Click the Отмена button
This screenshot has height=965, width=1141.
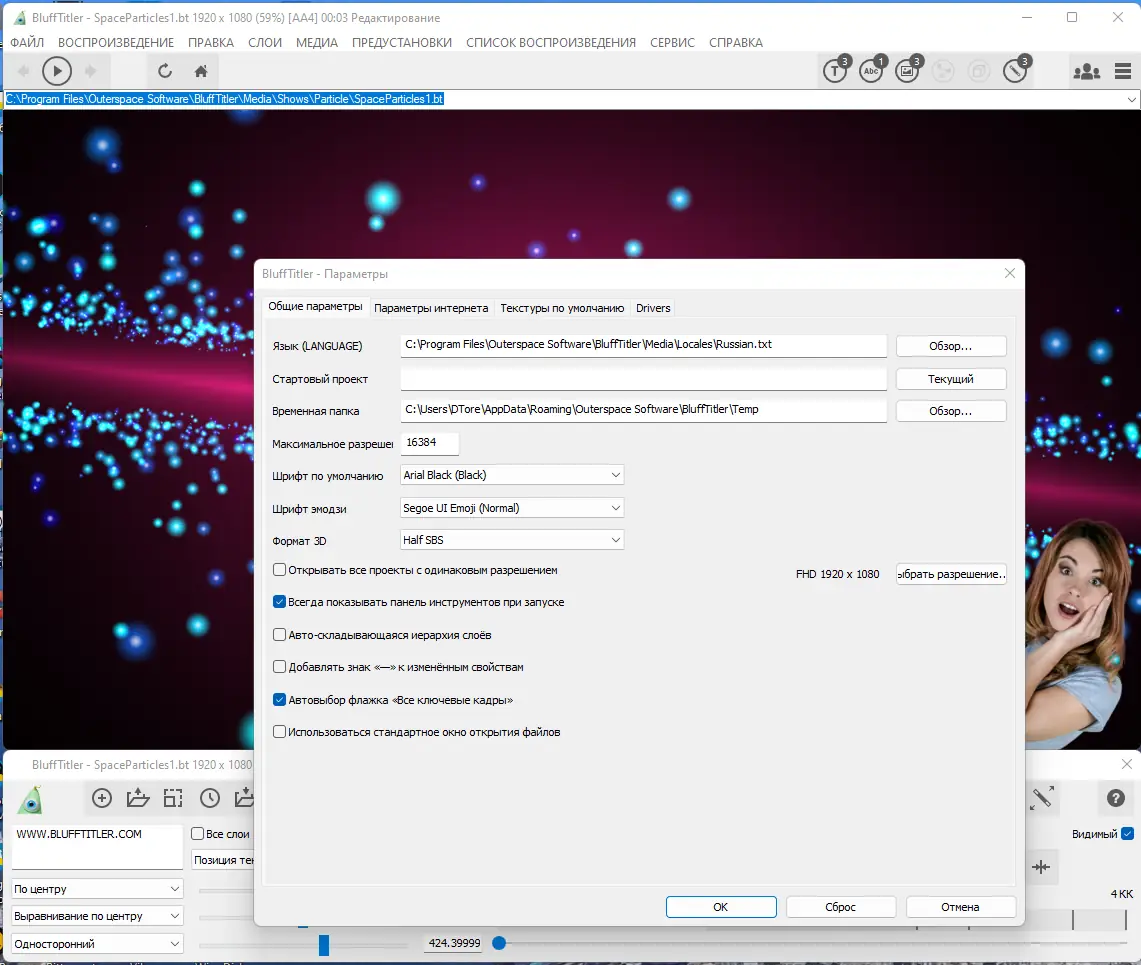pos(960,907)
